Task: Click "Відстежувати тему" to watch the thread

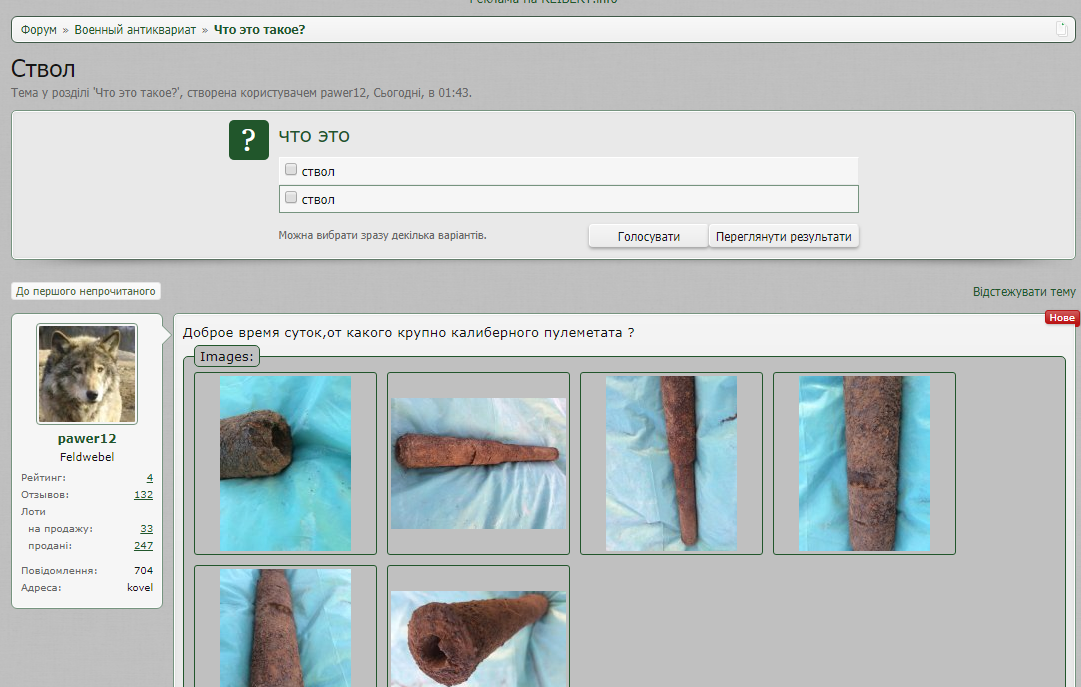Action: click(1024, 292)
